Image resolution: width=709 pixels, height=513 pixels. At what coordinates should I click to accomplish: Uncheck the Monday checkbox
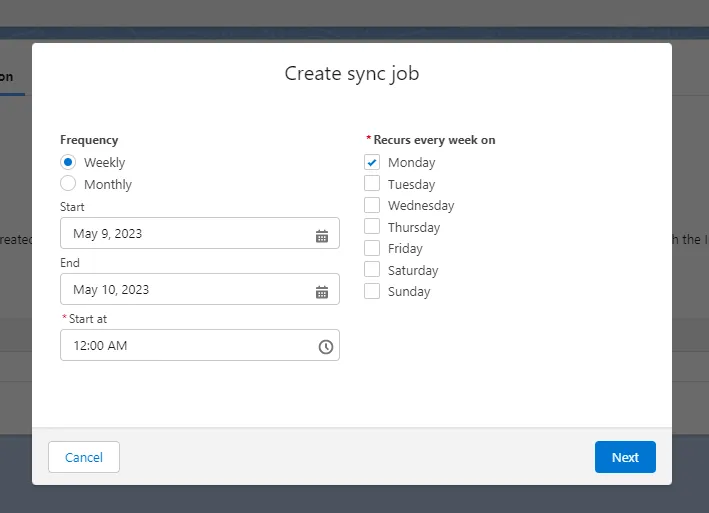click(372, 162)
